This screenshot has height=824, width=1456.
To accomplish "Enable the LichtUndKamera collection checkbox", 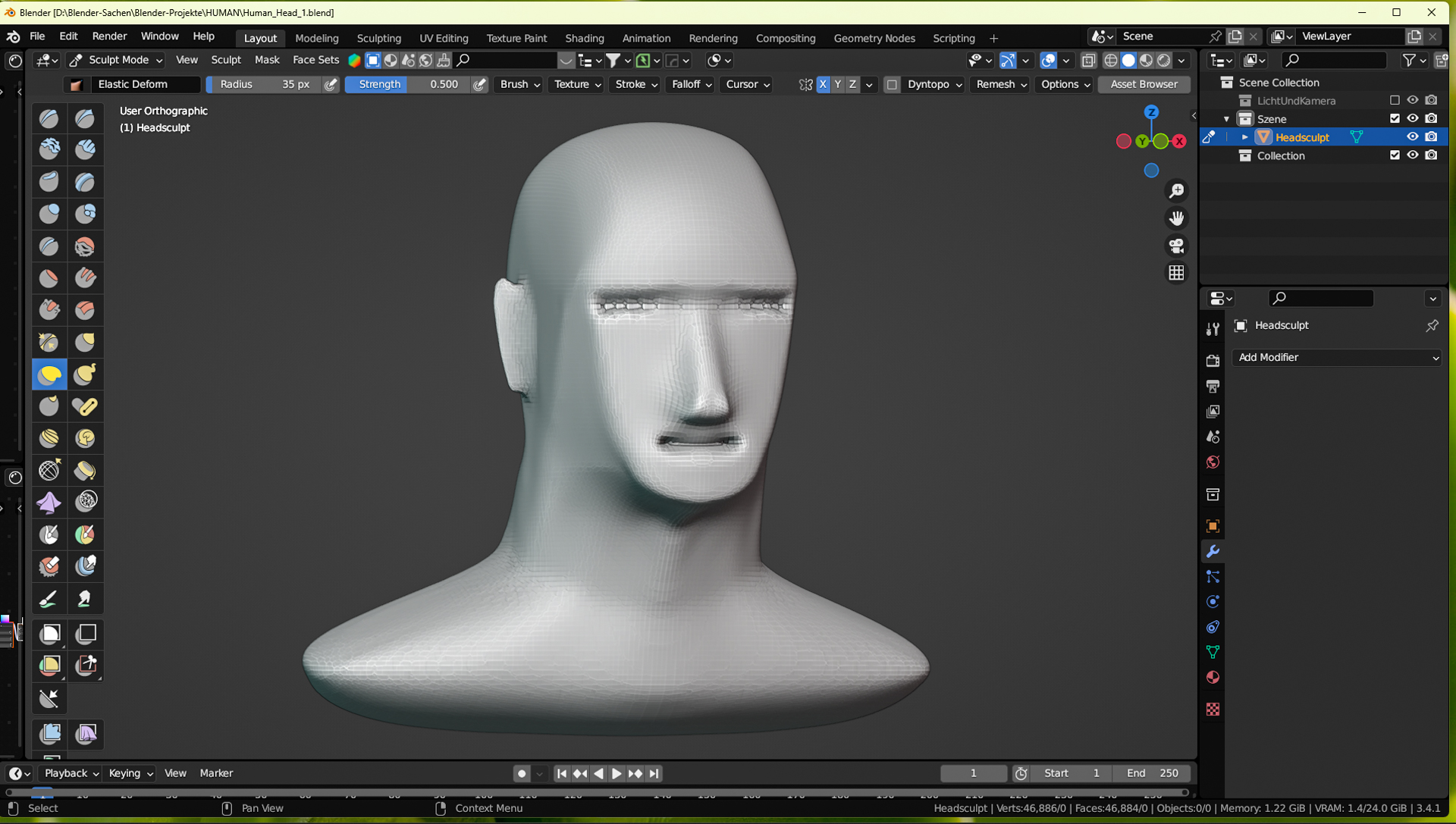I will [x=1395, y=100].
